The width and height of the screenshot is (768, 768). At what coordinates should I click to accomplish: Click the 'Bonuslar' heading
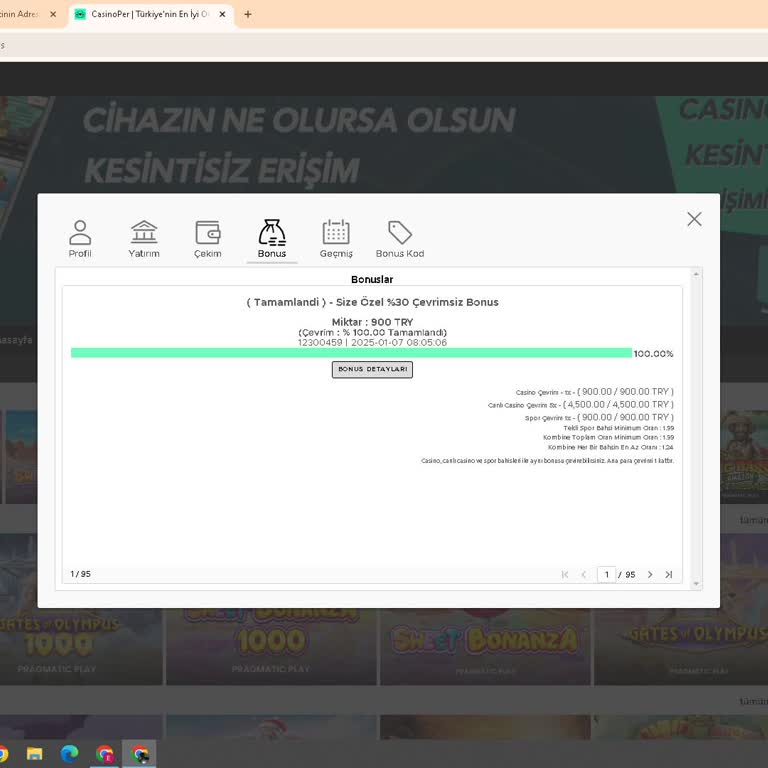[372, 279]
